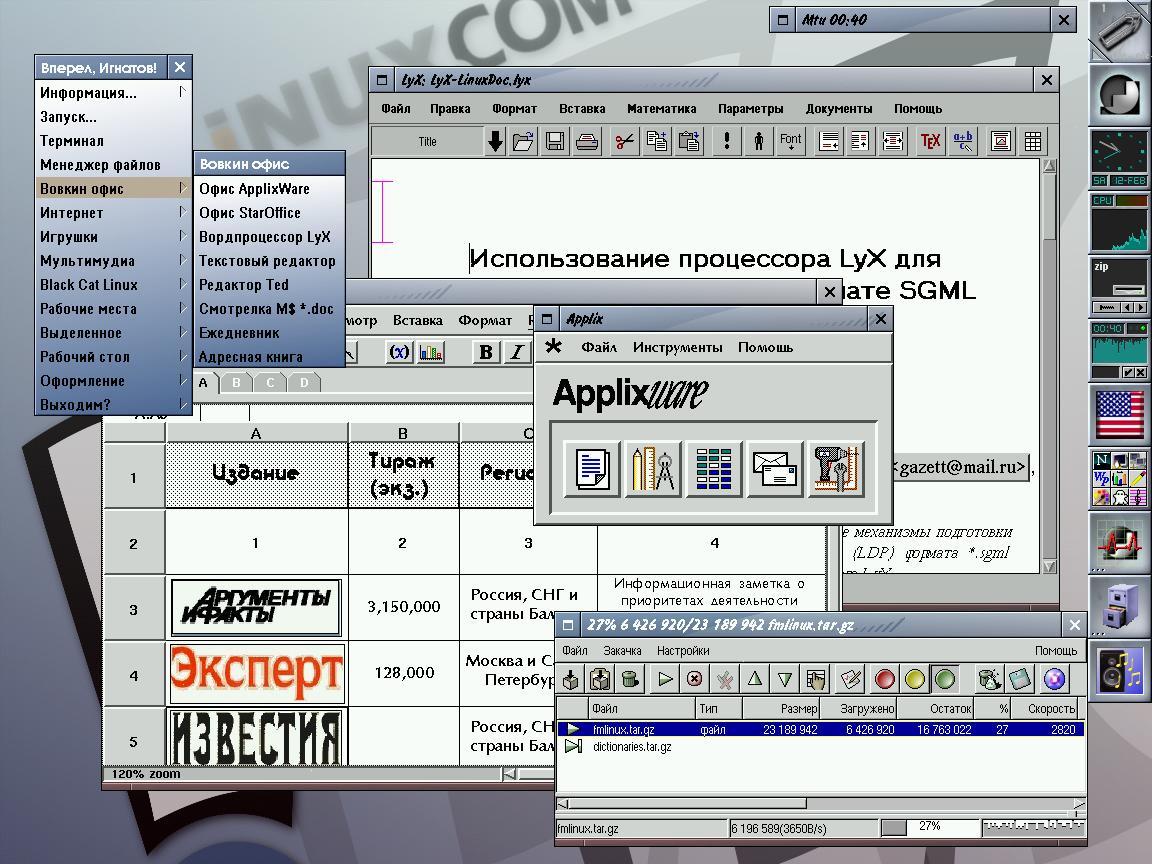
Task: Choose Адресная книга in office submenu
Action: pyautogui.click(x=270, y=356)
